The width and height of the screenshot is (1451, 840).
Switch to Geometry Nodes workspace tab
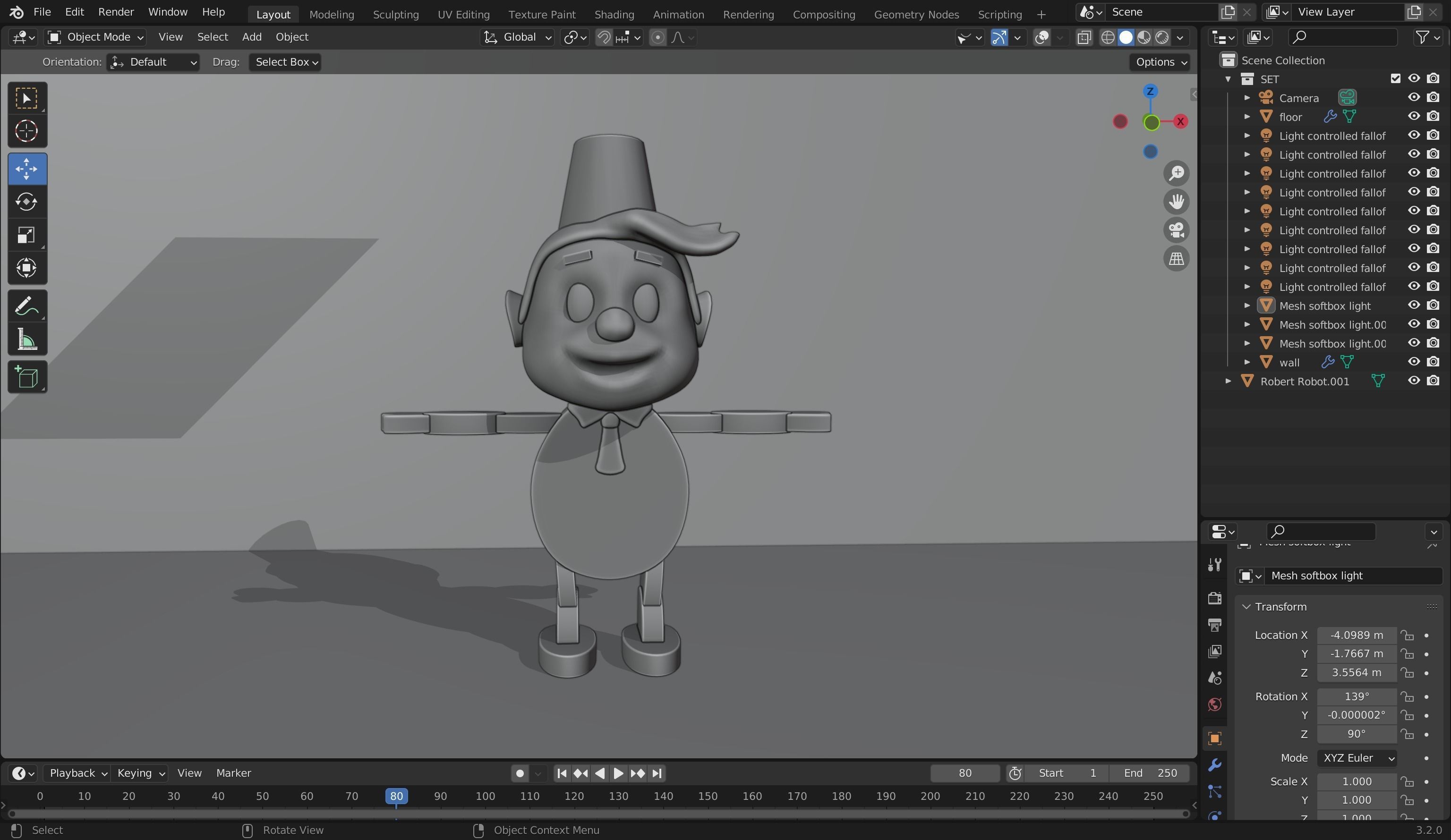click(916, 14)
